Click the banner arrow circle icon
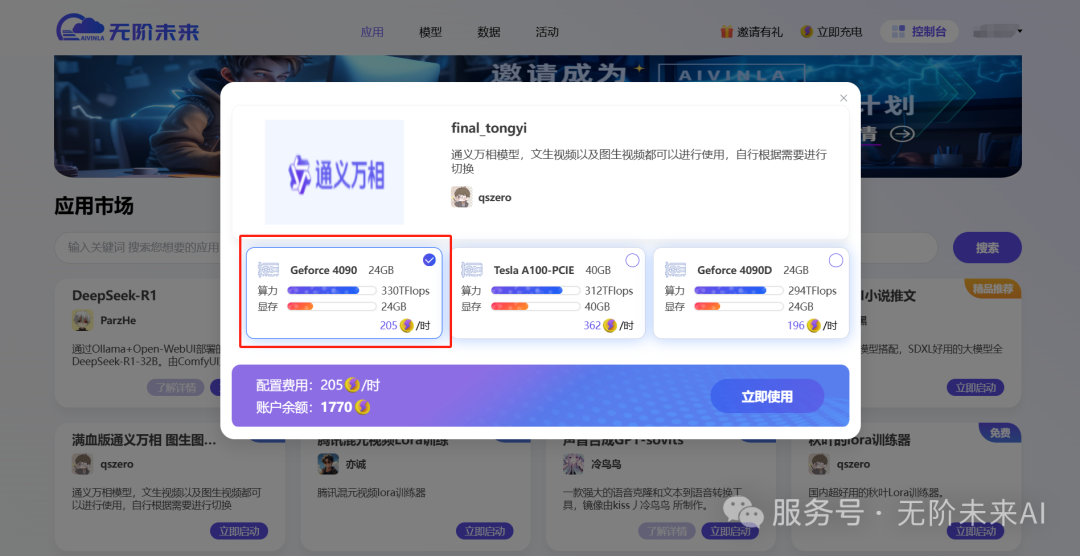Screen dimensions: 1080x556 [x=902, y=134]
